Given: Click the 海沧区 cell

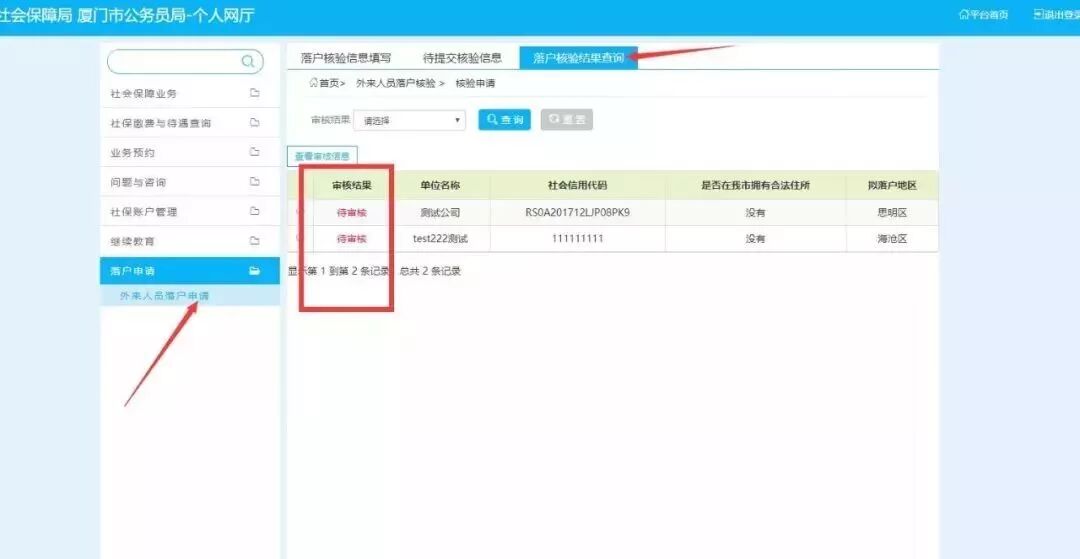Looking at the screenshot, I should click(x=892, y=239).
